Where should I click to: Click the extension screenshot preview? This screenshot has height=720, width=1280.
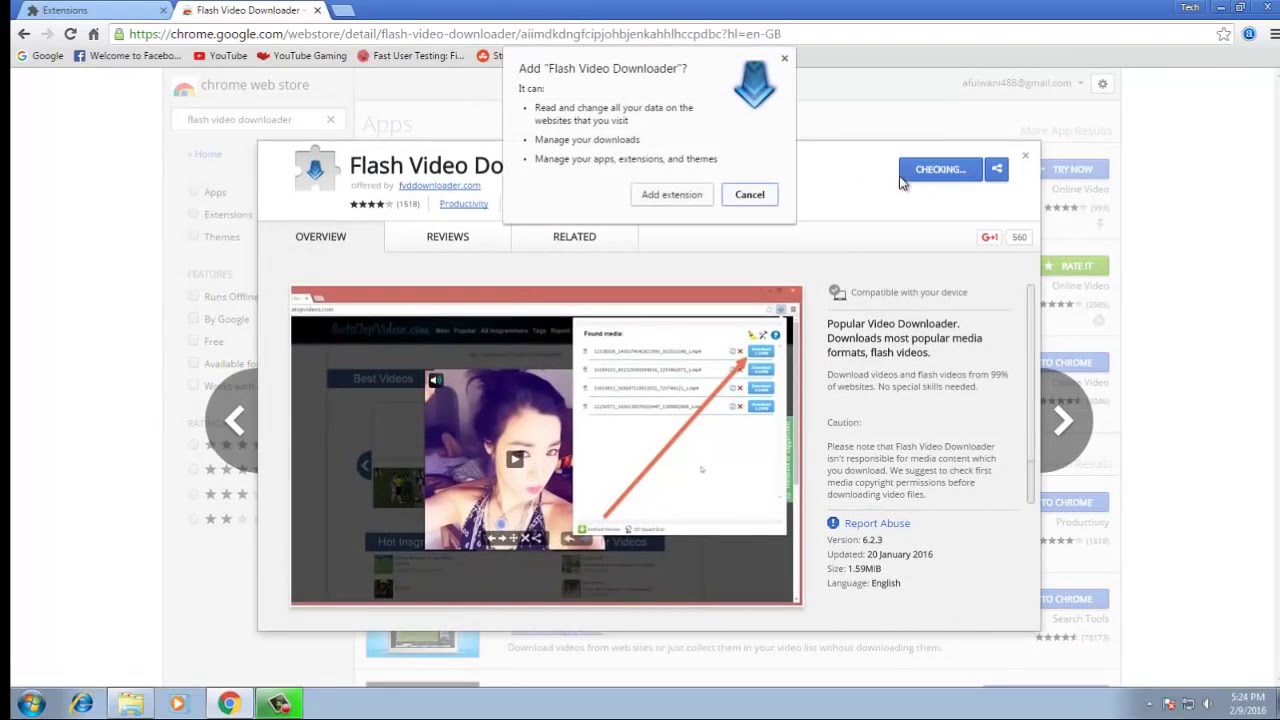[546, 446]
